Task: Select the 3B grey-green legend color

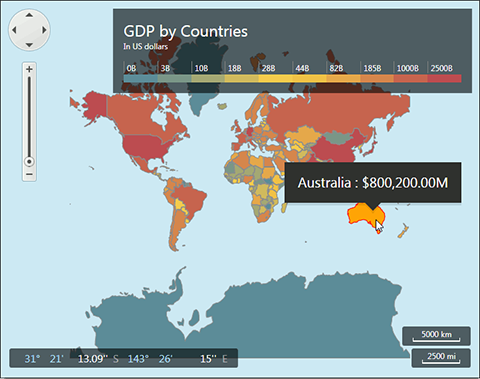Action: point(174,79)
